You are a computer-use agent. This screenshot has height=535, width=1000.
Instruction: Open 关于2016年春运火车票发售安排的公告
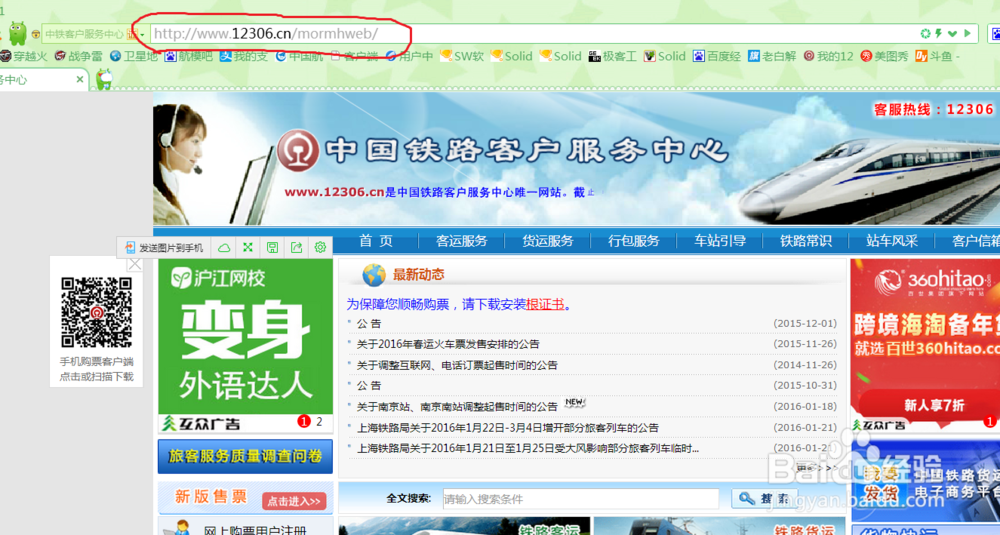(x=448, y=344)
